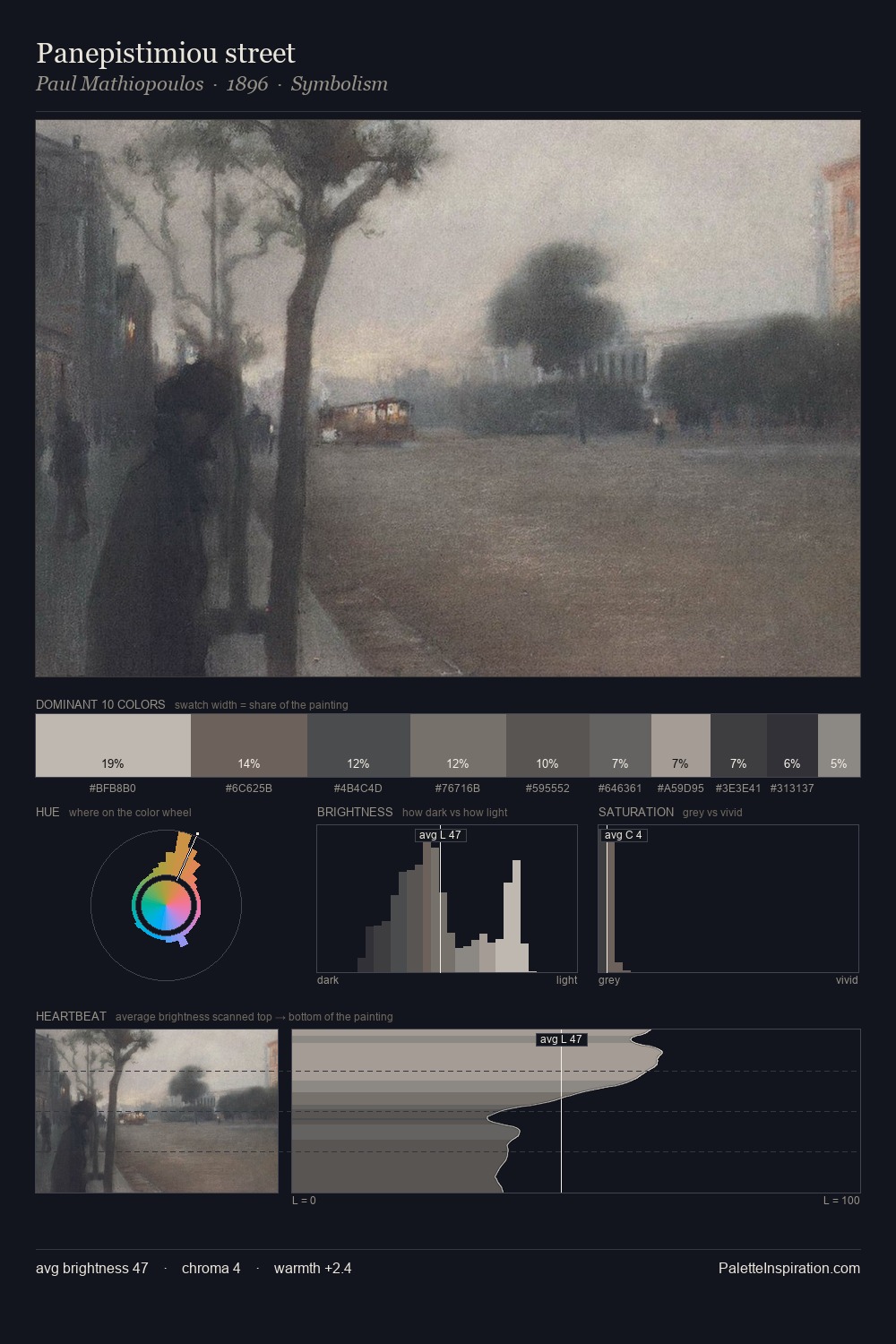Click the 10% swatch #595552

(547, 745)
